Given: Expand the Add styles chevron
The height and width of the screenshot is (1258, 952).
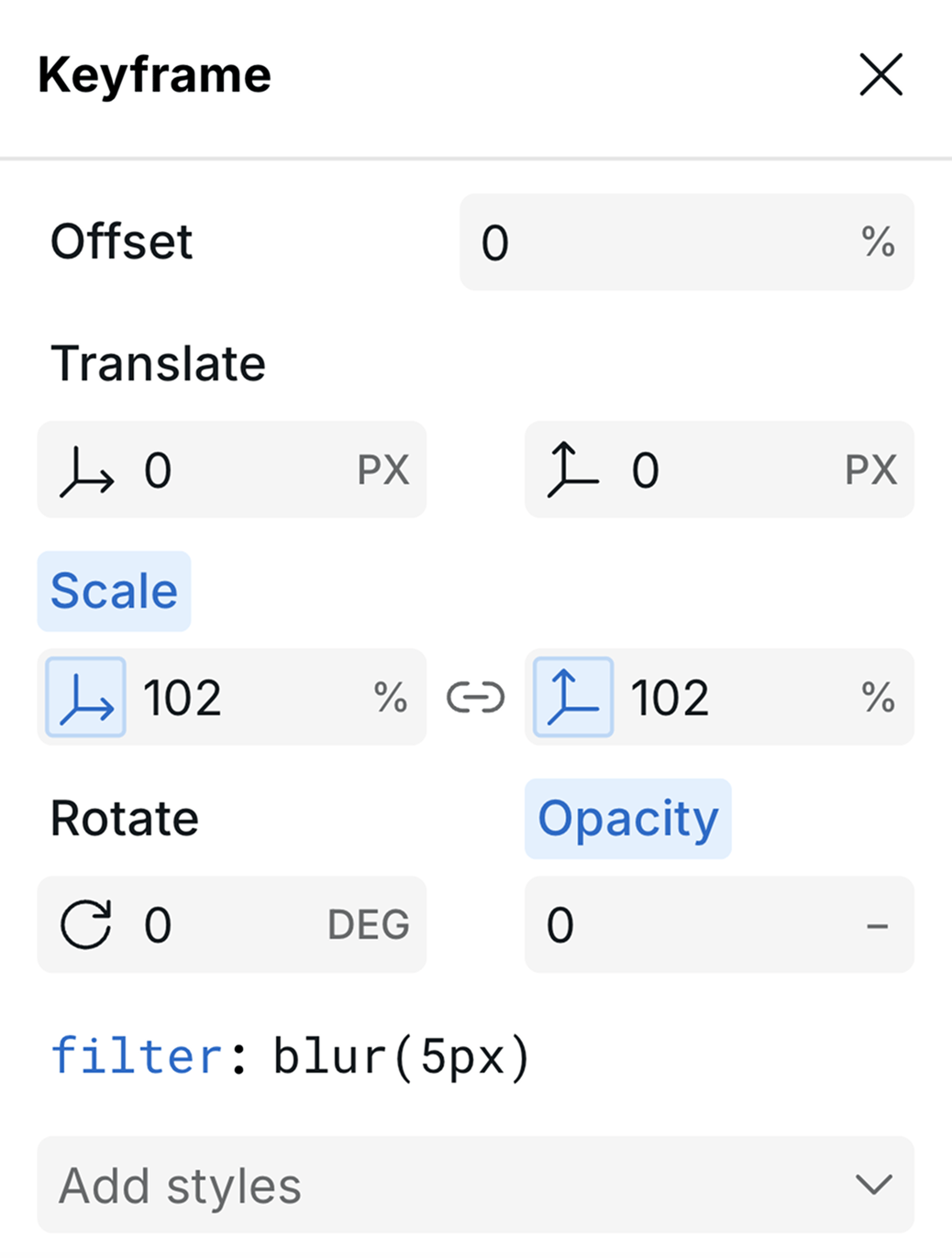Looking at the screenshot, I should [871, 1185].
